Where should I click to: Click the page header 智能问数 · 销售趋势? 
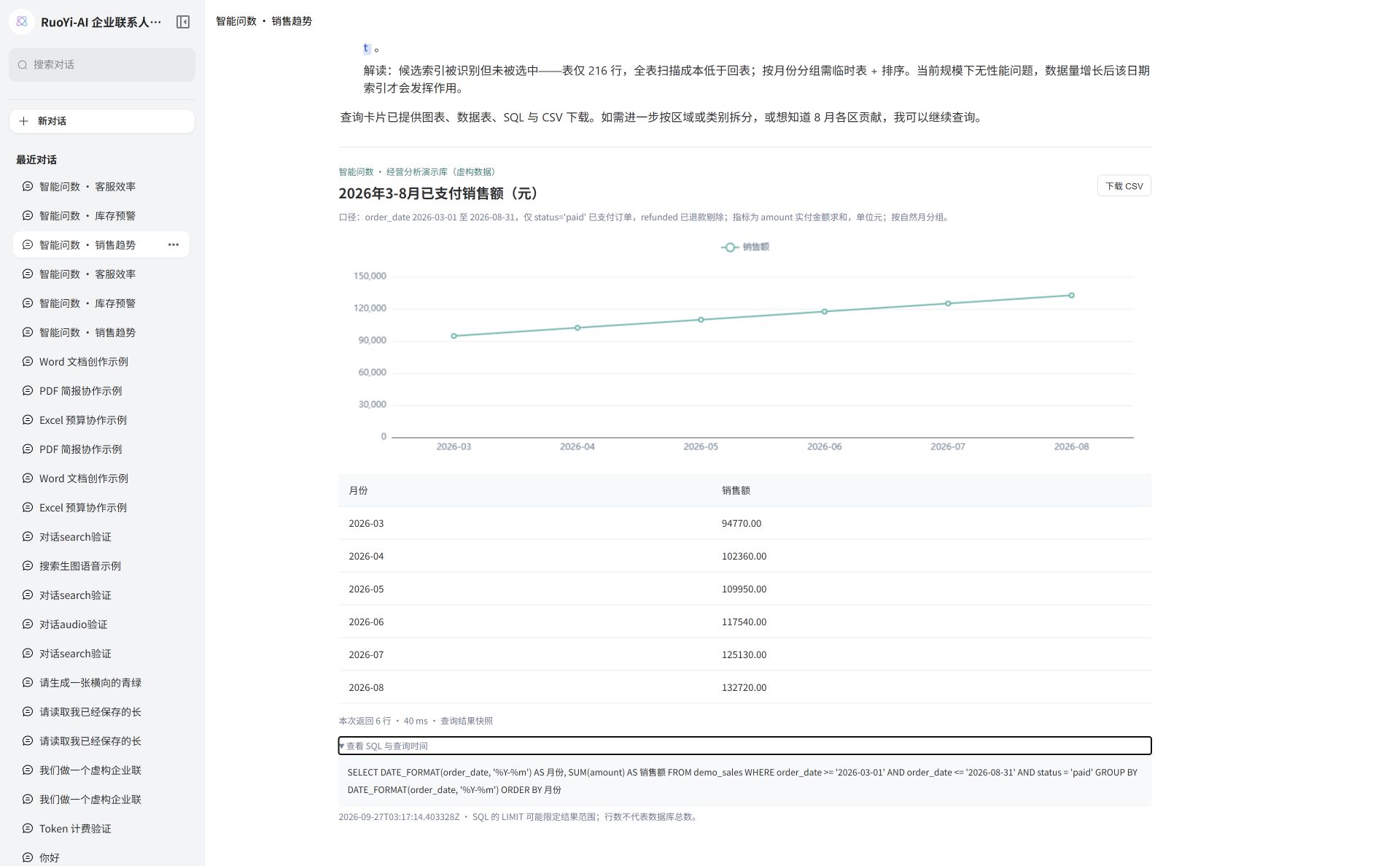coord(264,21)
